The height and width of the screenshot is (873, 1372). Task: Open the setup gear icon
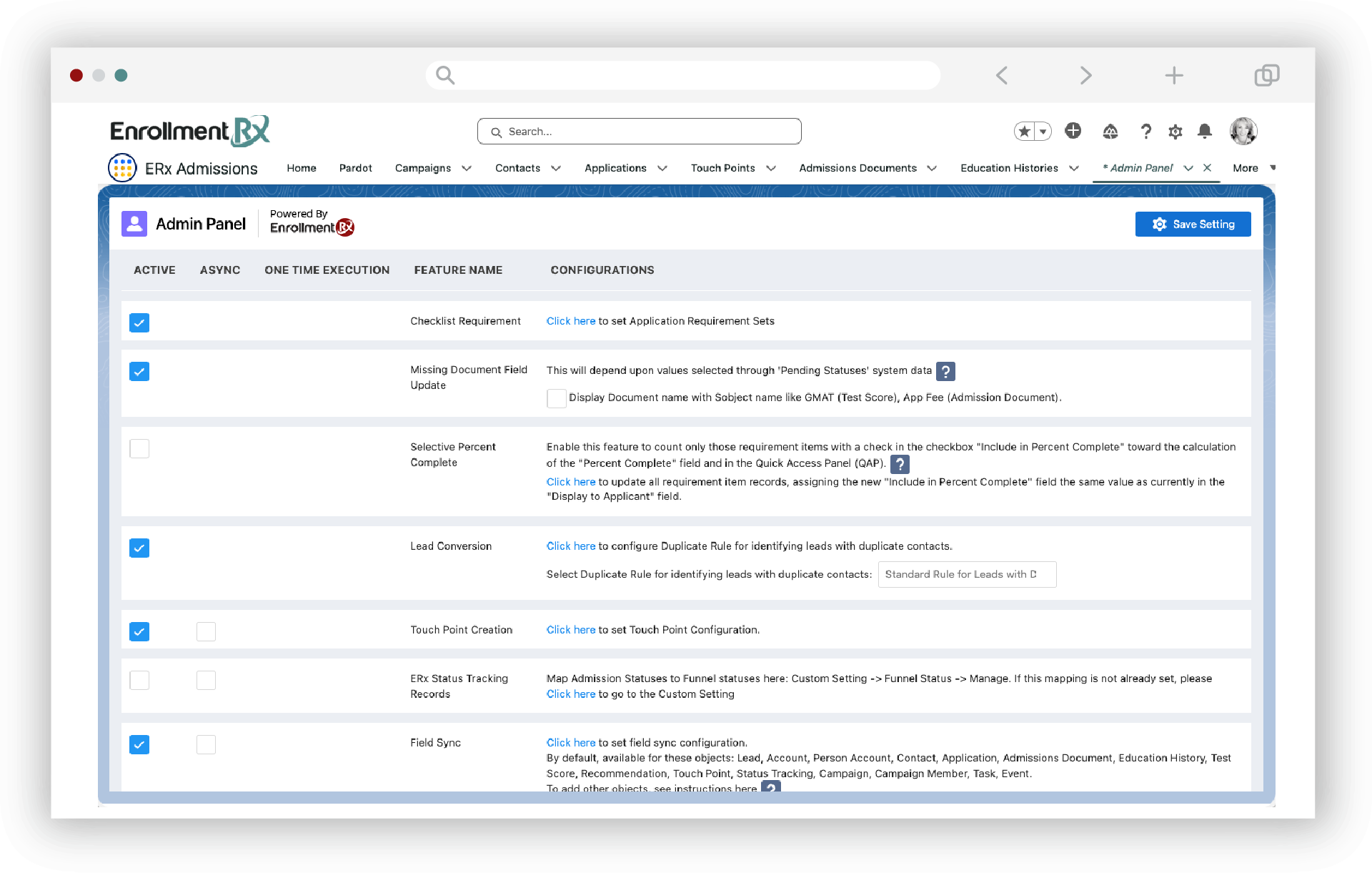tap(1175, 132)
